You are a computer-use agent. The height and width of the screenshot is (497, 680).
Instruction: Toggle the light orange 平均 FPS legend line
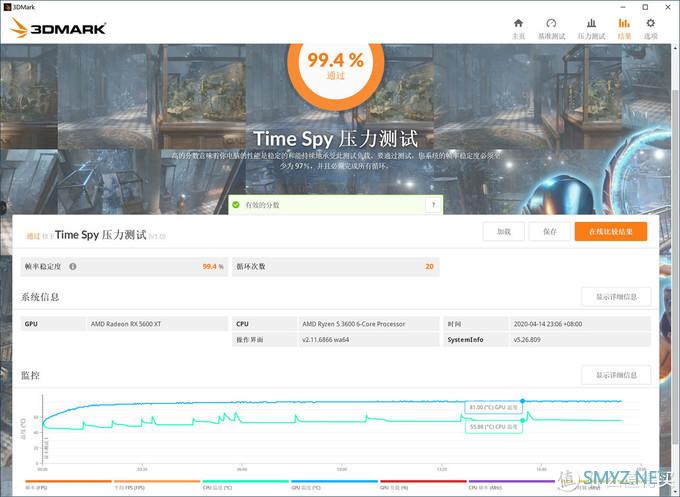coord(157,481)
